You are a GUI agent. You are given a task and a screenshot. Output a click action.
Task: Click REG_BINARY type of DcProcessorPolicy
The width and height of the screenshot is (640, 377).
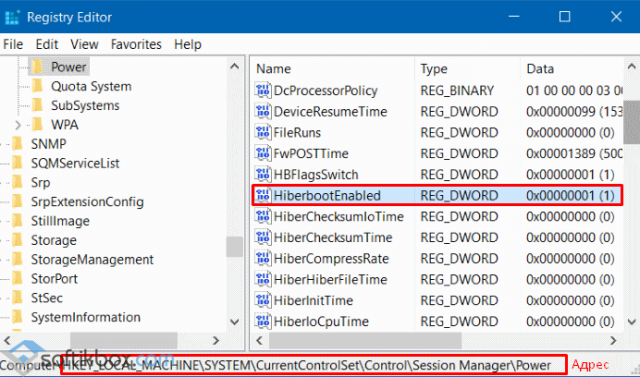457,91
